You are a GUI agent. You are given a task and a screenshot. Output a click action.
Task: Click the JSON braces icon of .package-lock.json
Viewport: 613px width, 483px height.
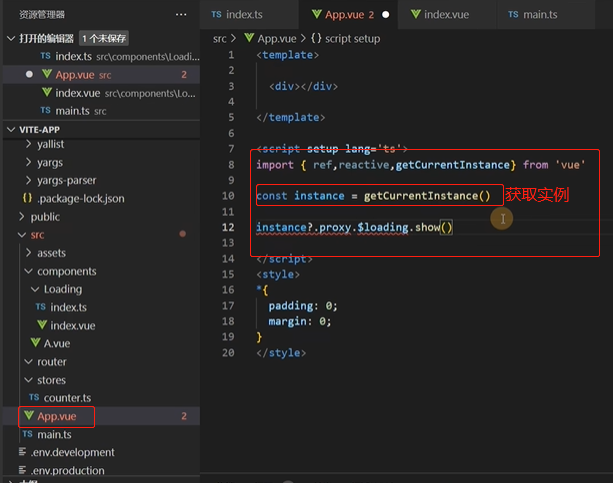[x=27, y=198]
